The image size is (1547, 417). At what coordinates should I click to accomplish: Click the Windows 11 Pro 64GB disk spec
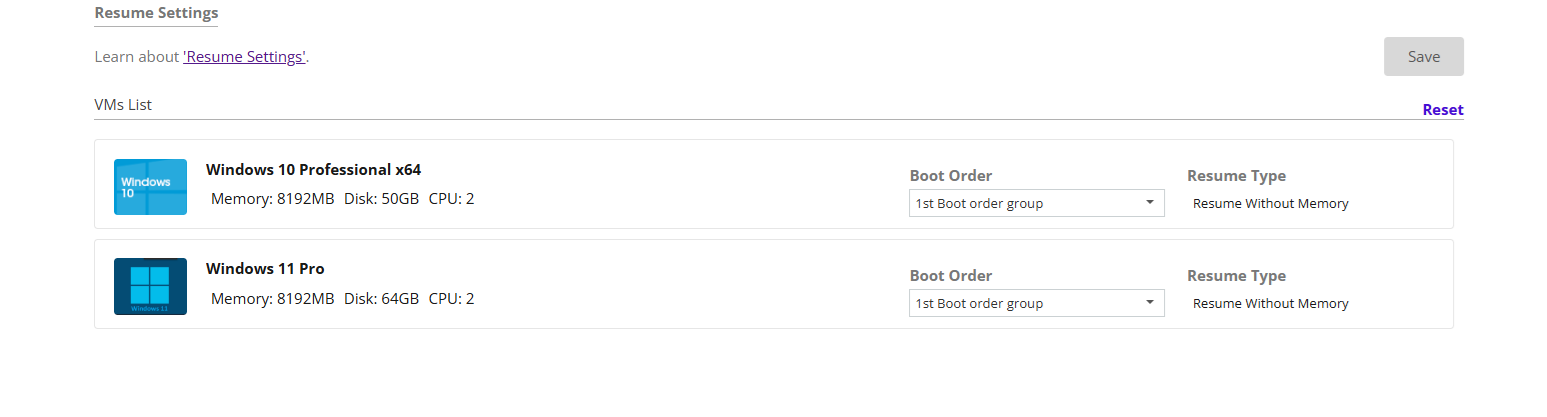pos(381,298)
